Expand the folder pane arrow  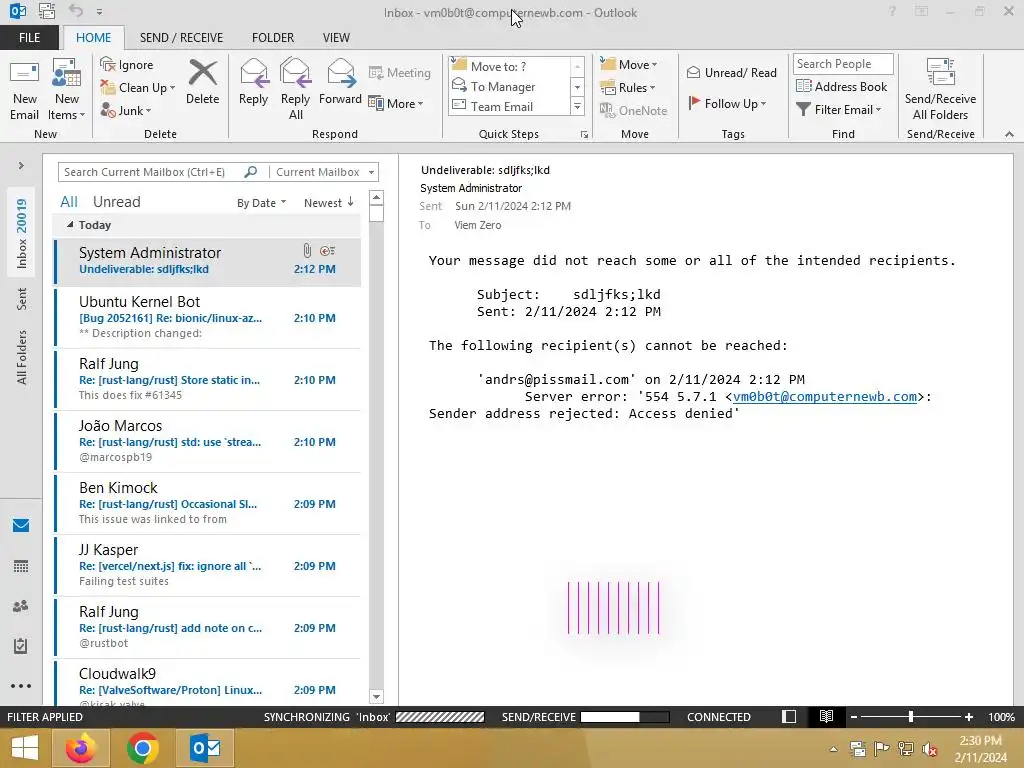tap(21, 165)
